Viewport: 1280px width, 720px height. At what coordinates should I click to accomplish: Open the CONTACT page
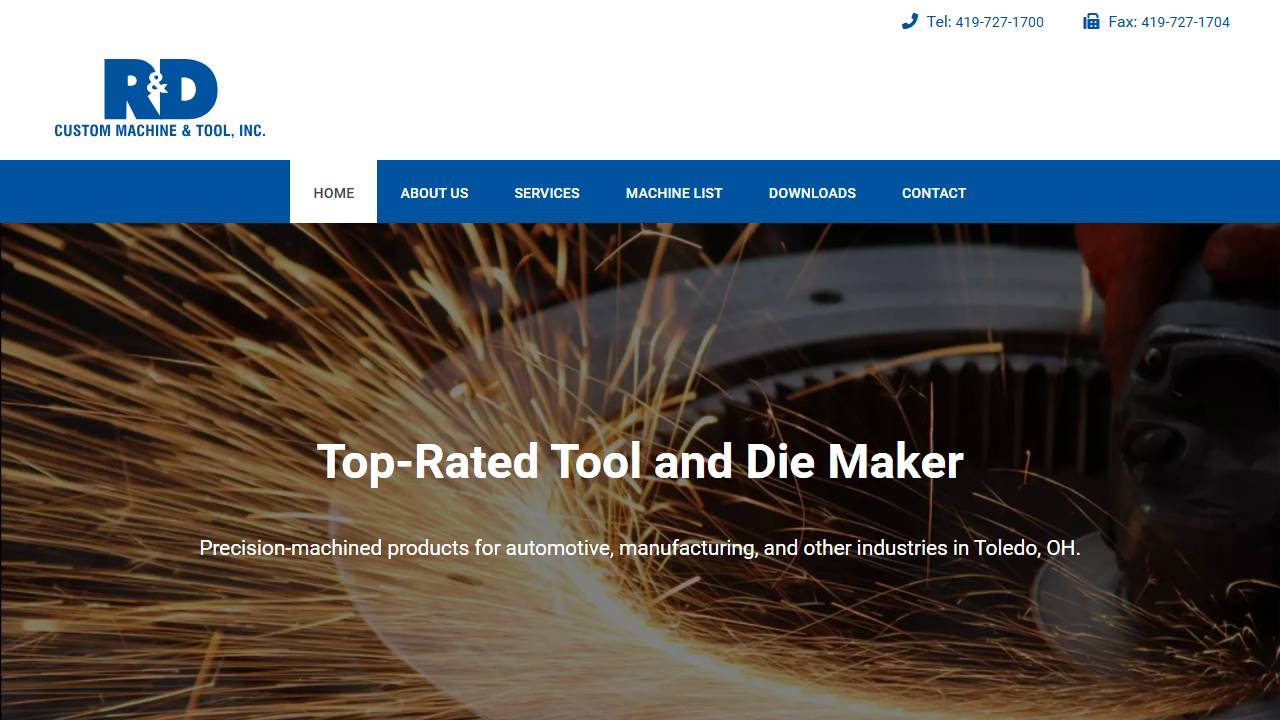(933, 192)
